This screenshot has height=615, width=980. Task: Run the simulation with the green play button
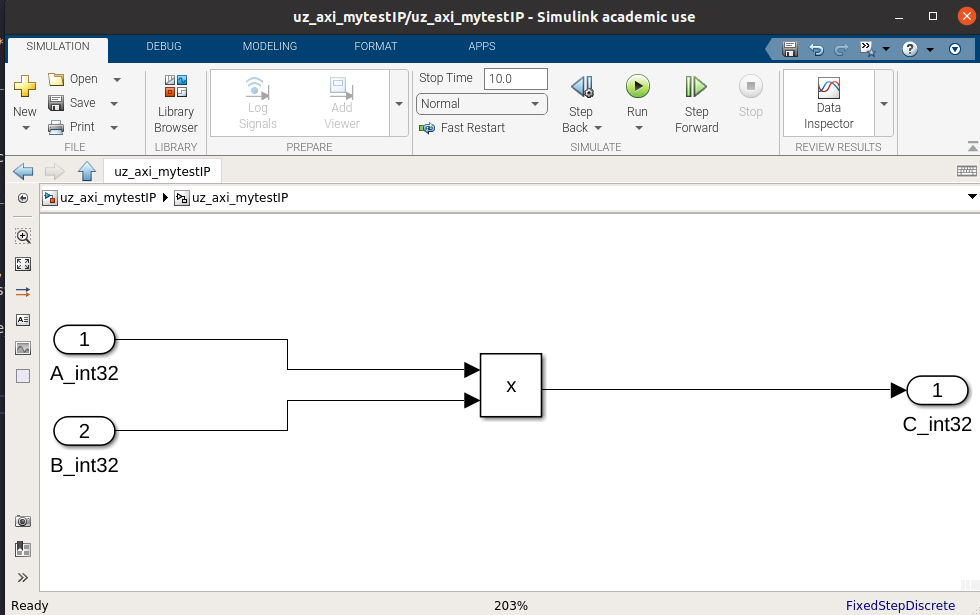pyautogui.click(x=637, y=86)
